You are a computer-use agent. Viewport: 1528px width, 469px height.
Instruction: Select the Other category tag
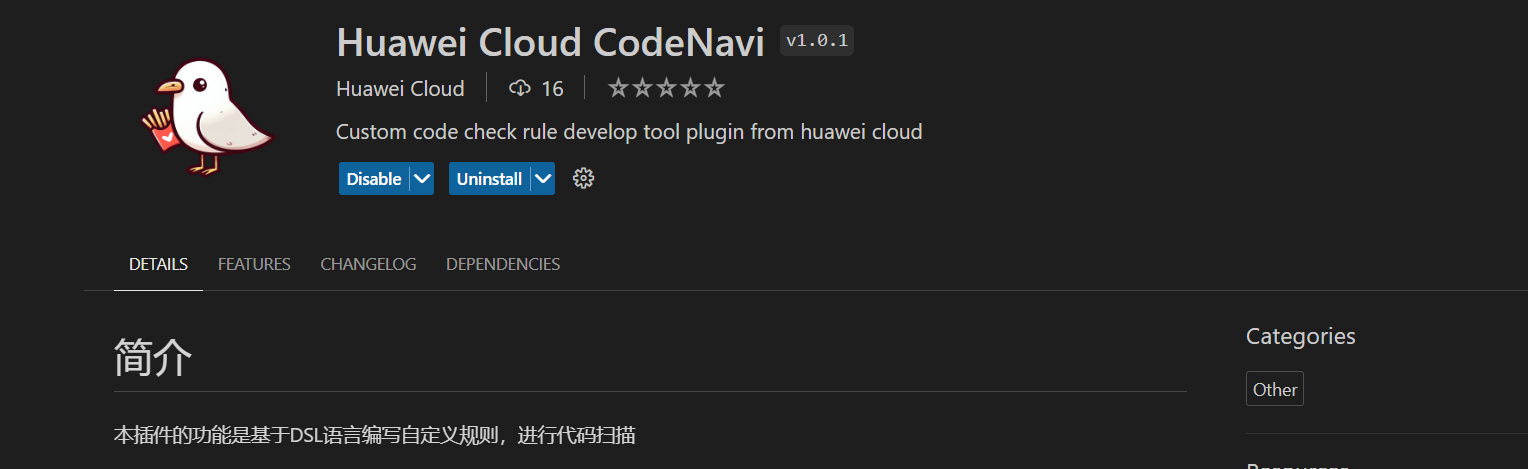[x=1275, y=390]
